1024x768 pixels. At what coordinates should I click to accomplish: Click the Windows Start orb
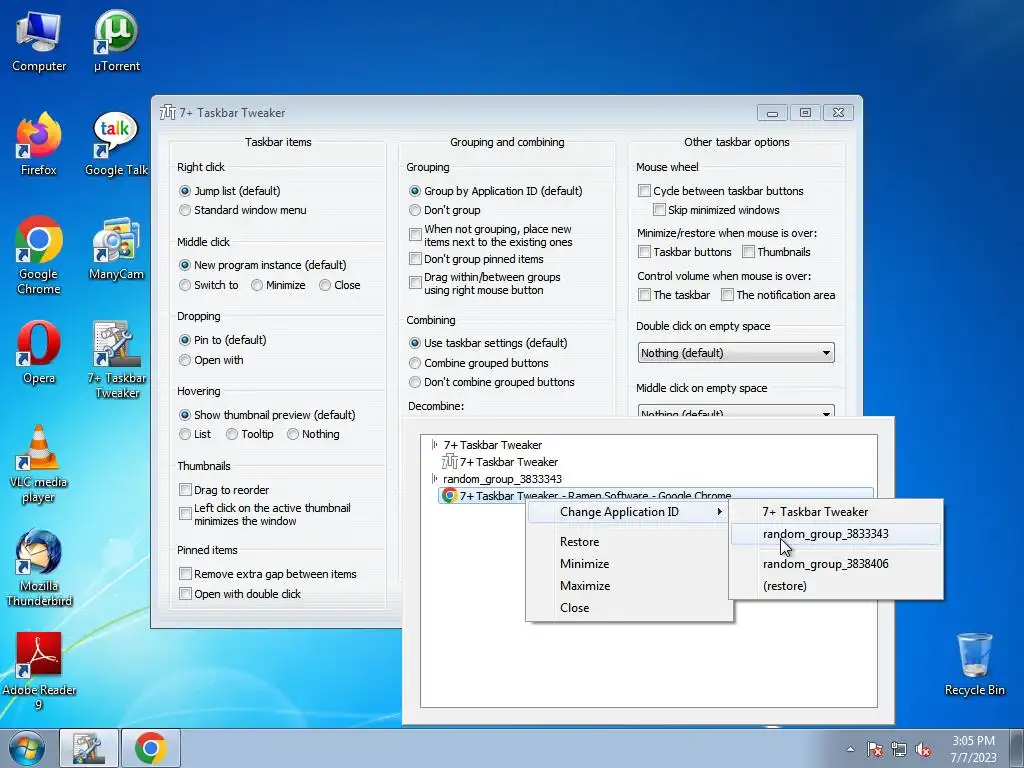[27, 748]
